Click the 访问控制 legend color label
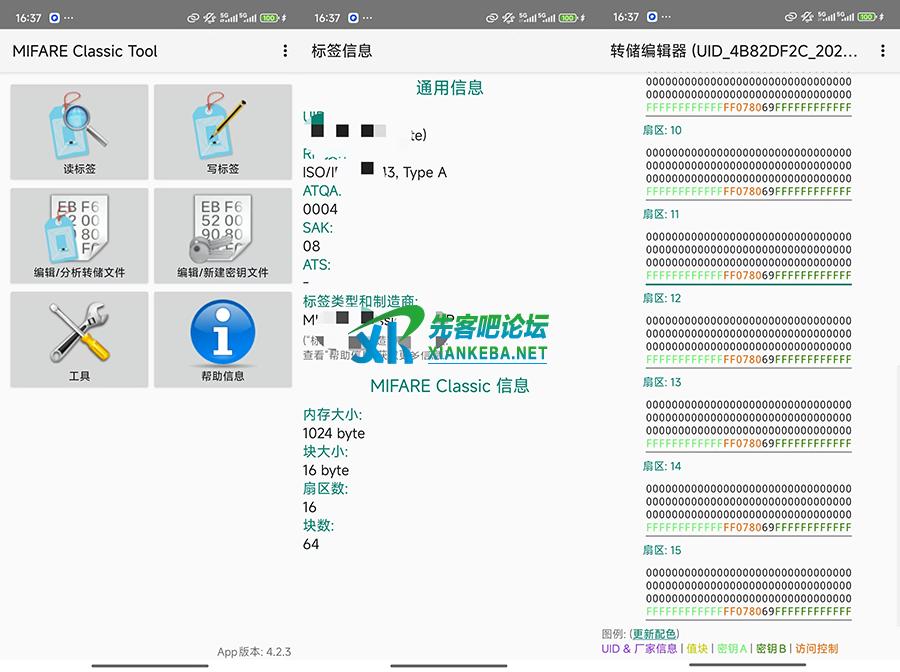Screen dimensions: 900x672 coord(816,649)
